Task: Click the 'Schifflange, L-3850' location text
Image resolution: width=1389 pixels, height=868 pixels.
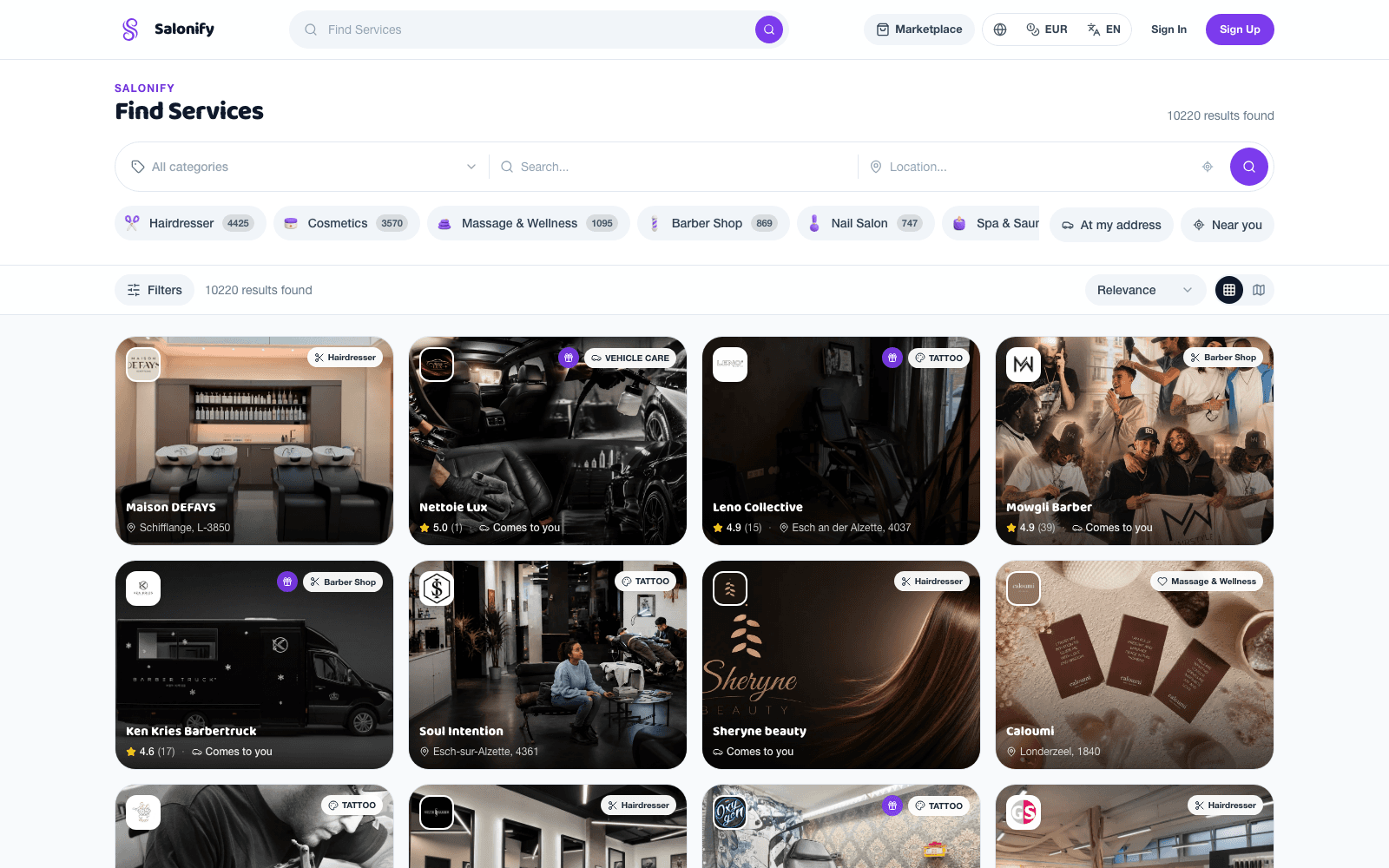Action: click(x=185, y=528)
